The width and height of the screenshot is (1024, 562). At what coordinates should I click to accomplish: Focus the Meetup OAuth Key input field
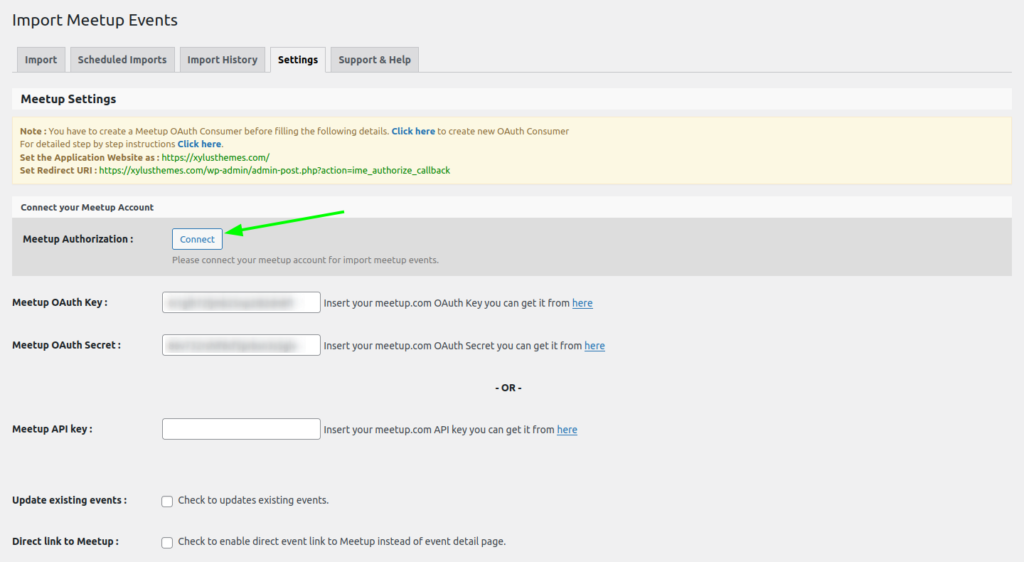click(241, 303)
